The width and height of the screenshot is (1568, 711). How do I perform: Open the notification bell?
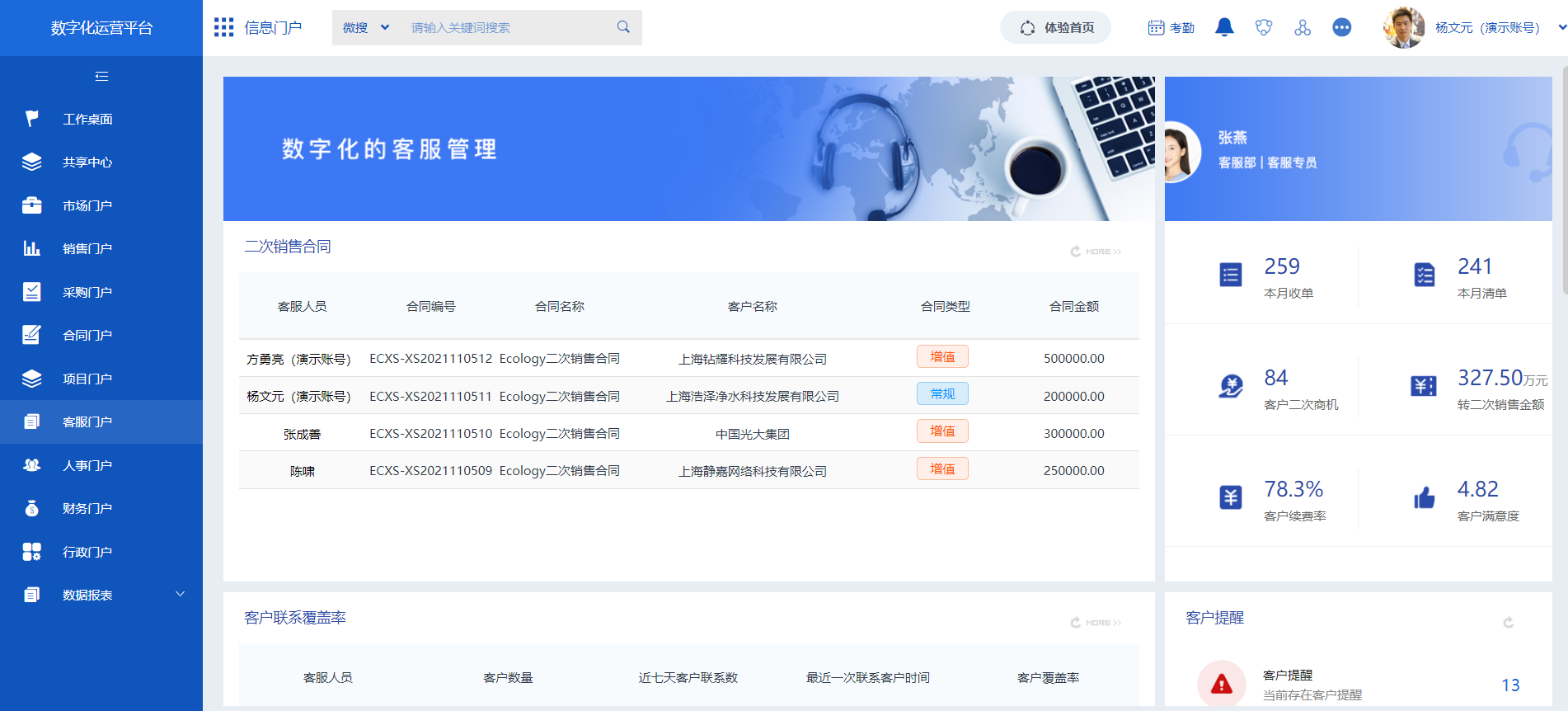coord(1224,27)
